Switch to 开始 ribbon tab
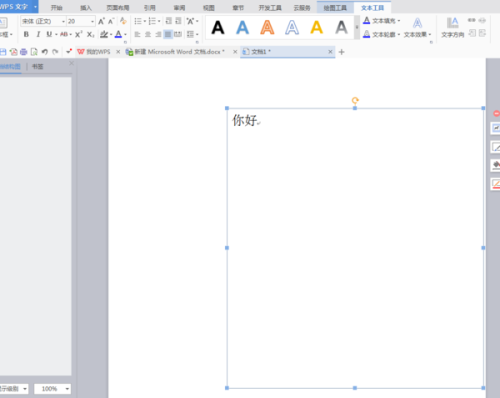The image size is (500, 398). 57,8
